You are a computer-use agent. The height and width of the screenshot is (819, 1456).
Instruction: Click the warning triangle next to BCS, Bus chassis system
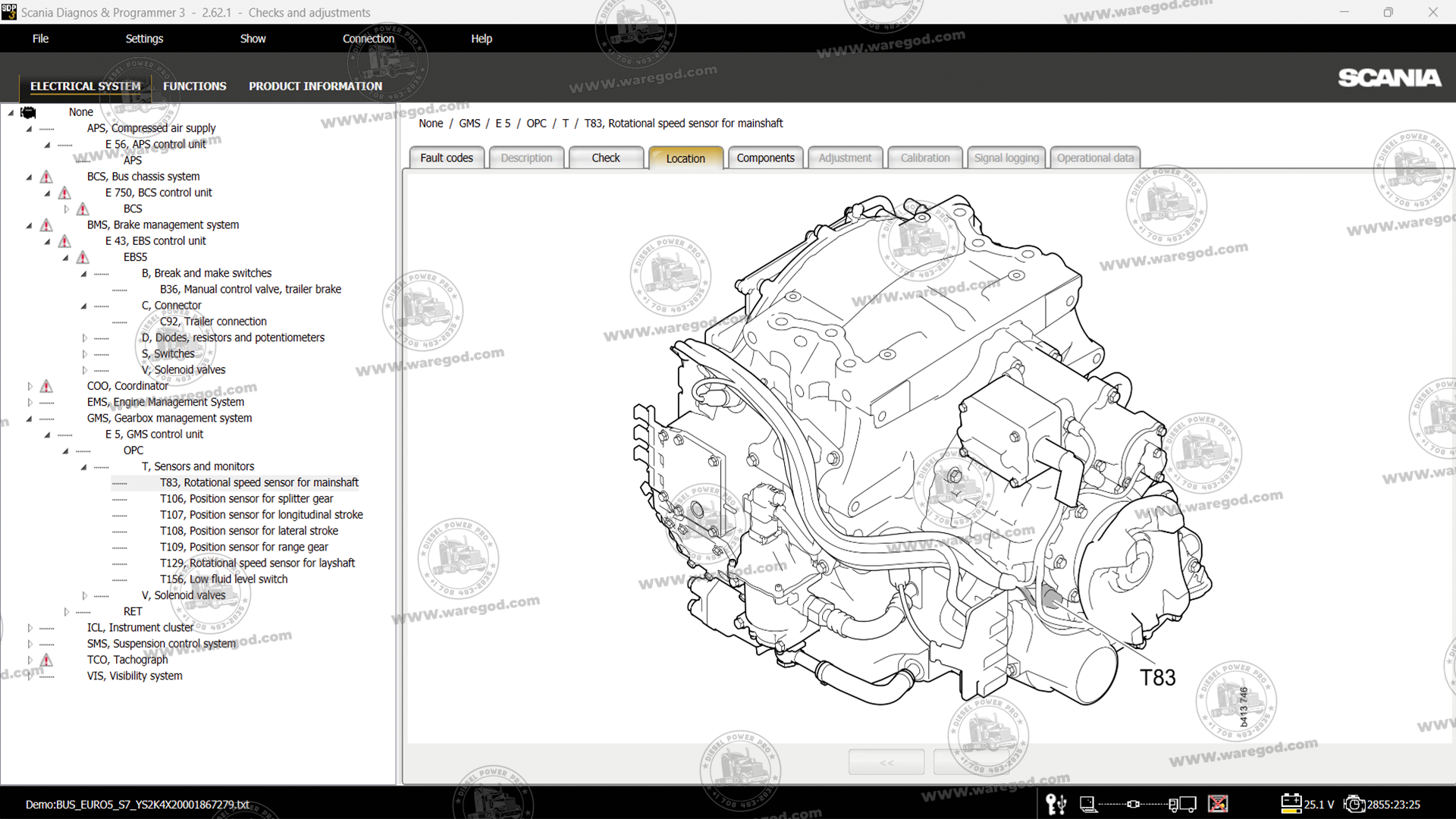pyautogui.click(x=45, y=176)
